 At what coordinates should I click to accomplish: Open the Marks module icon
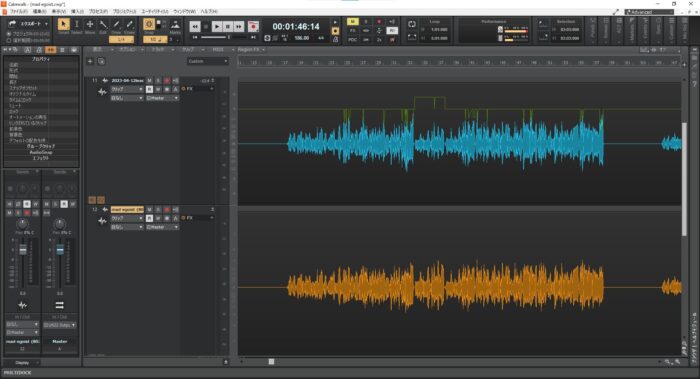tap(175, 24)
